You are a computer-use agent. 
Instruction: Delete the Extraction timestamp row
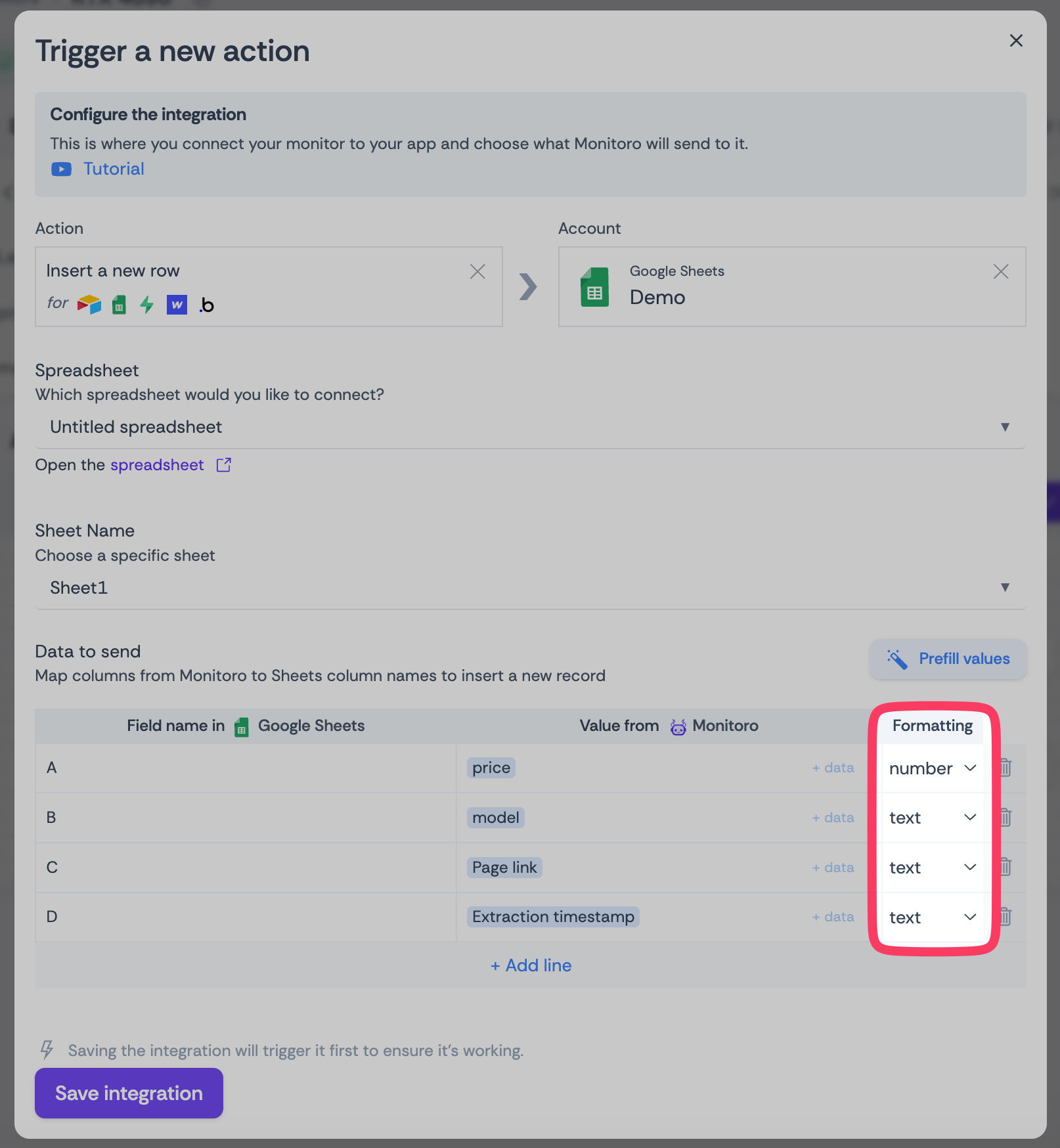[1005, 917]
